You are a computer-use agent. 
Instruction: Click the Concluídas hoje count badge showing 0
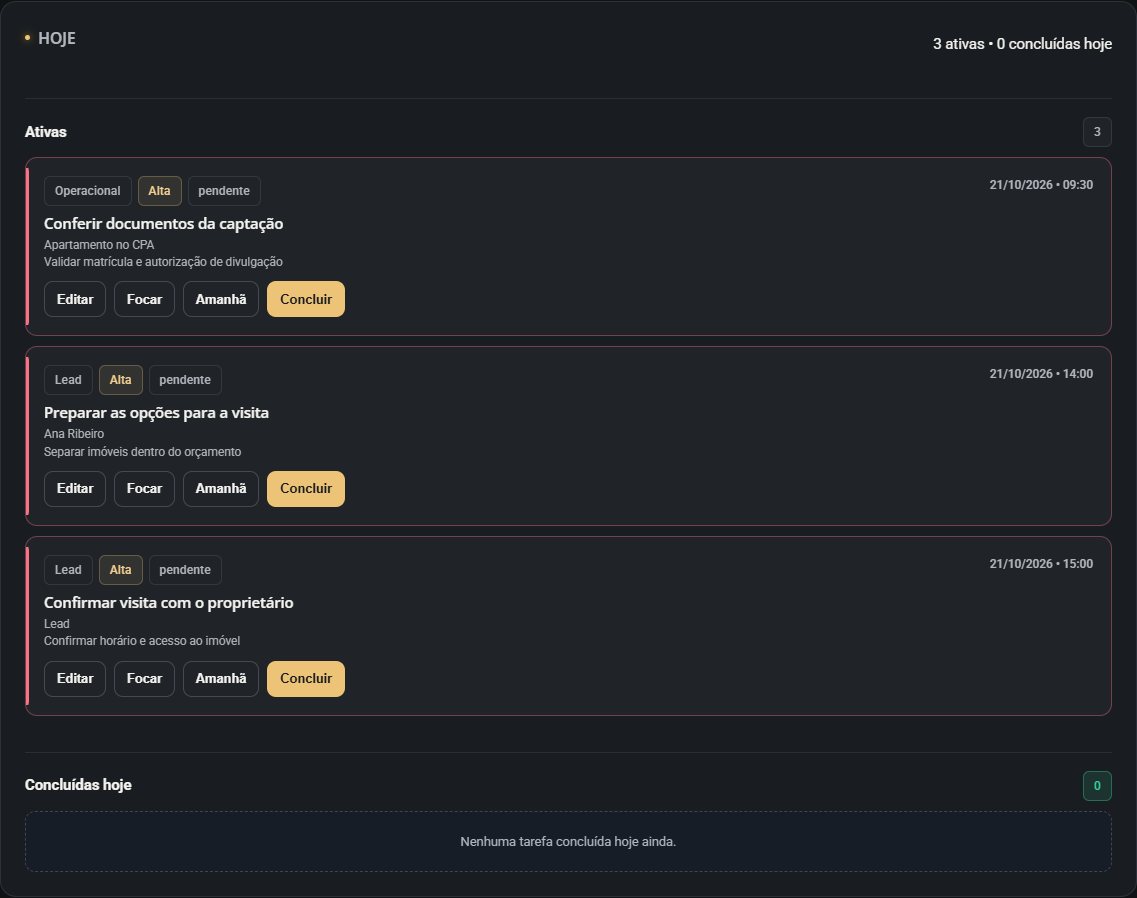click(1097, 786)
